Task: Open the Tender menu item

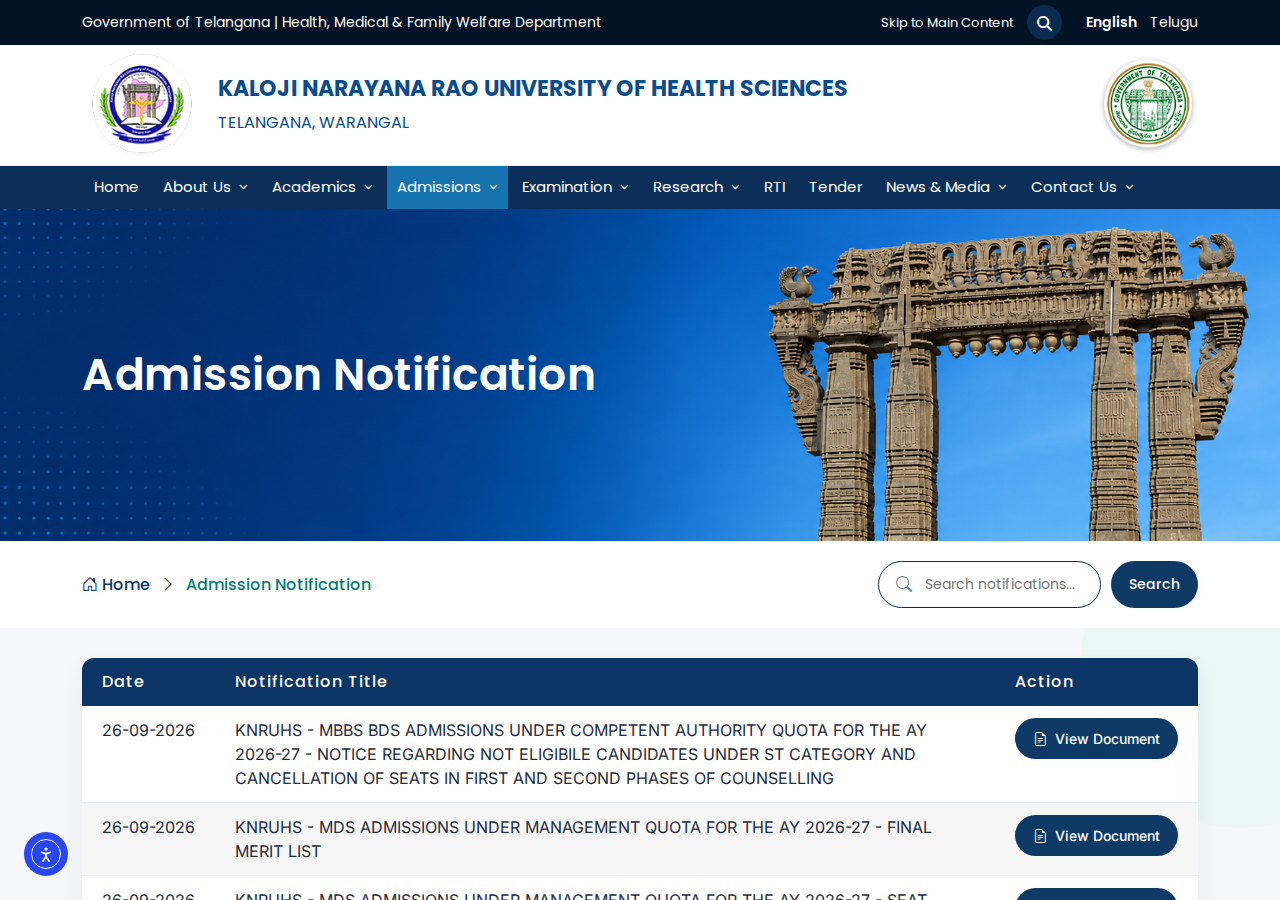Action: click(x=835, y=187)
